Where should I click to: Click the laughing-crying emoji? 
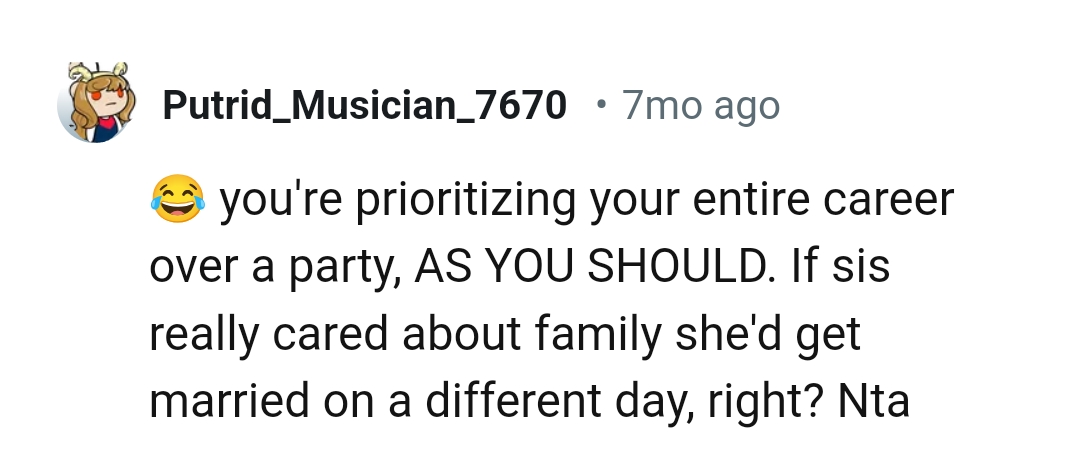point(178,199)
